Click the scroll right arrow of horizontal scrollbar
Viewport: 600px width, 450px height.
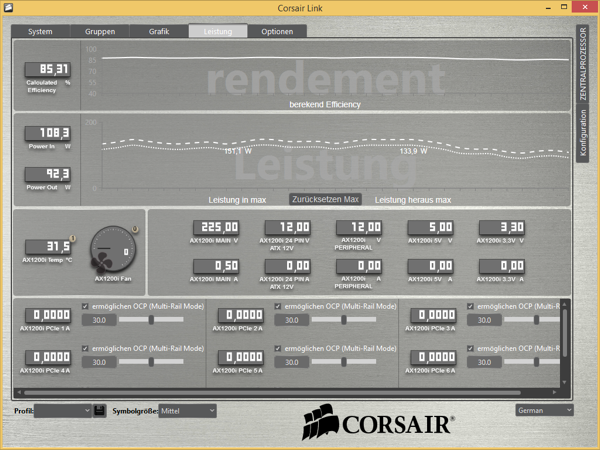[x=554, y=392]
